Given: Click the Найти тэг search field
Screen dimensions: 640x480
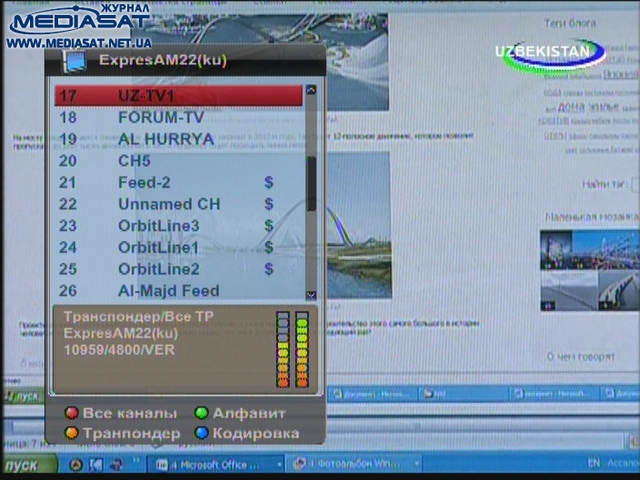Looking at the screenshot, I should (635, 184).
